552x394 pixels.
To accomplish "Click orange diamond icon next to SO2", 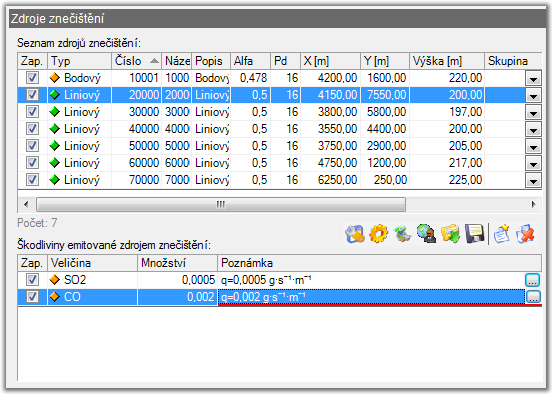I will coord(55,280).
